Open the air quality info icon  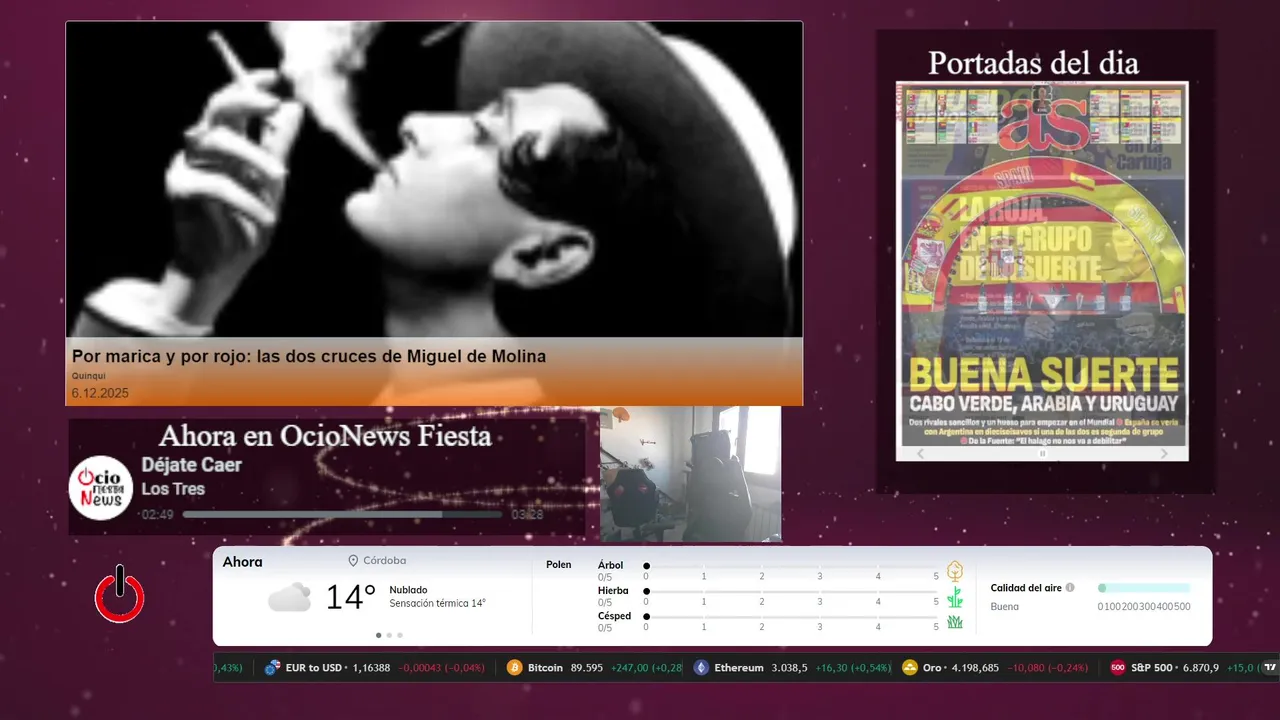[1070, 588]
